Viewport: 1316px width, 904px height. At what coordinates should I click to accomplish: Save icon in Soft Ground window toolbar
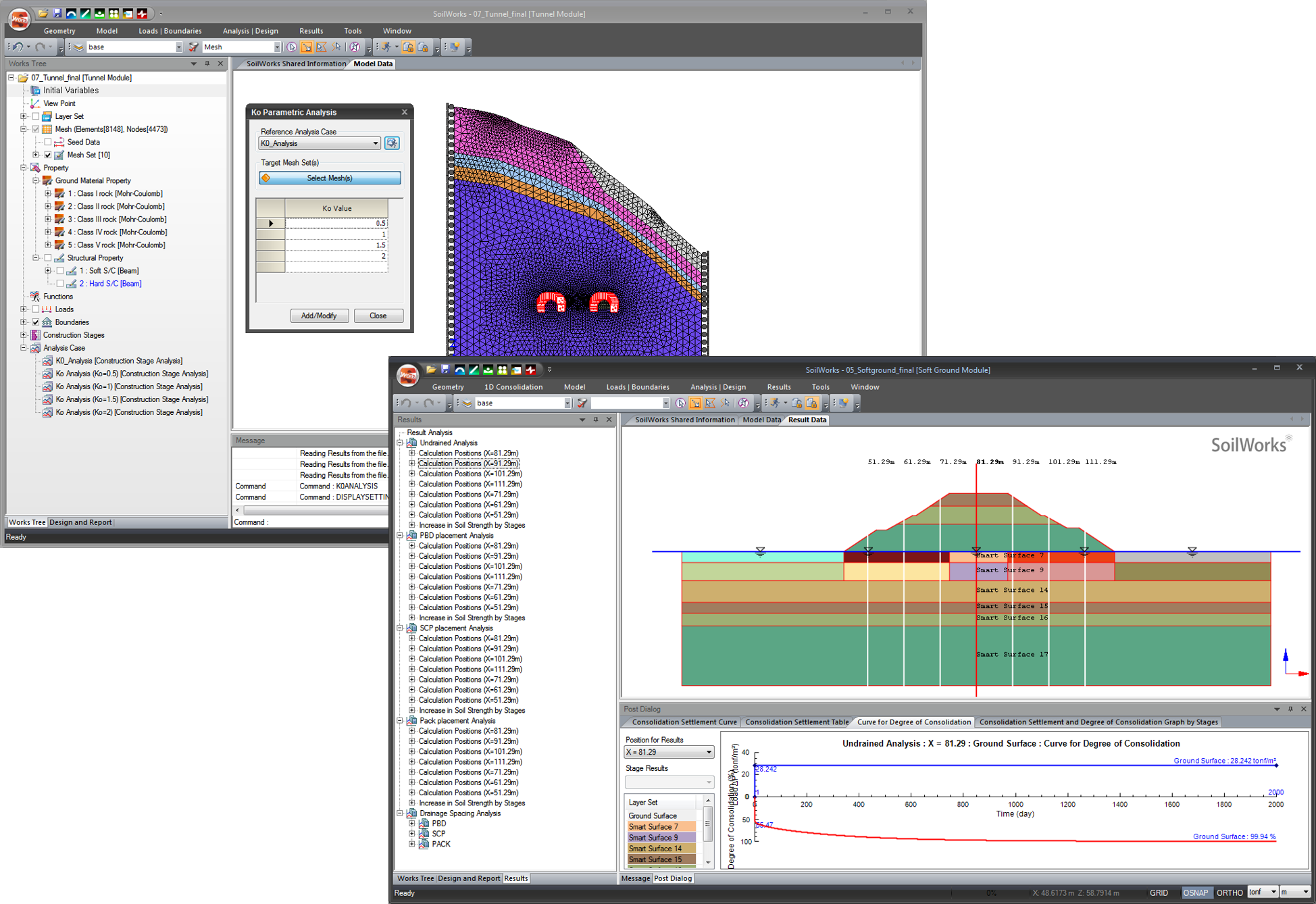click(x=445, y=370)
